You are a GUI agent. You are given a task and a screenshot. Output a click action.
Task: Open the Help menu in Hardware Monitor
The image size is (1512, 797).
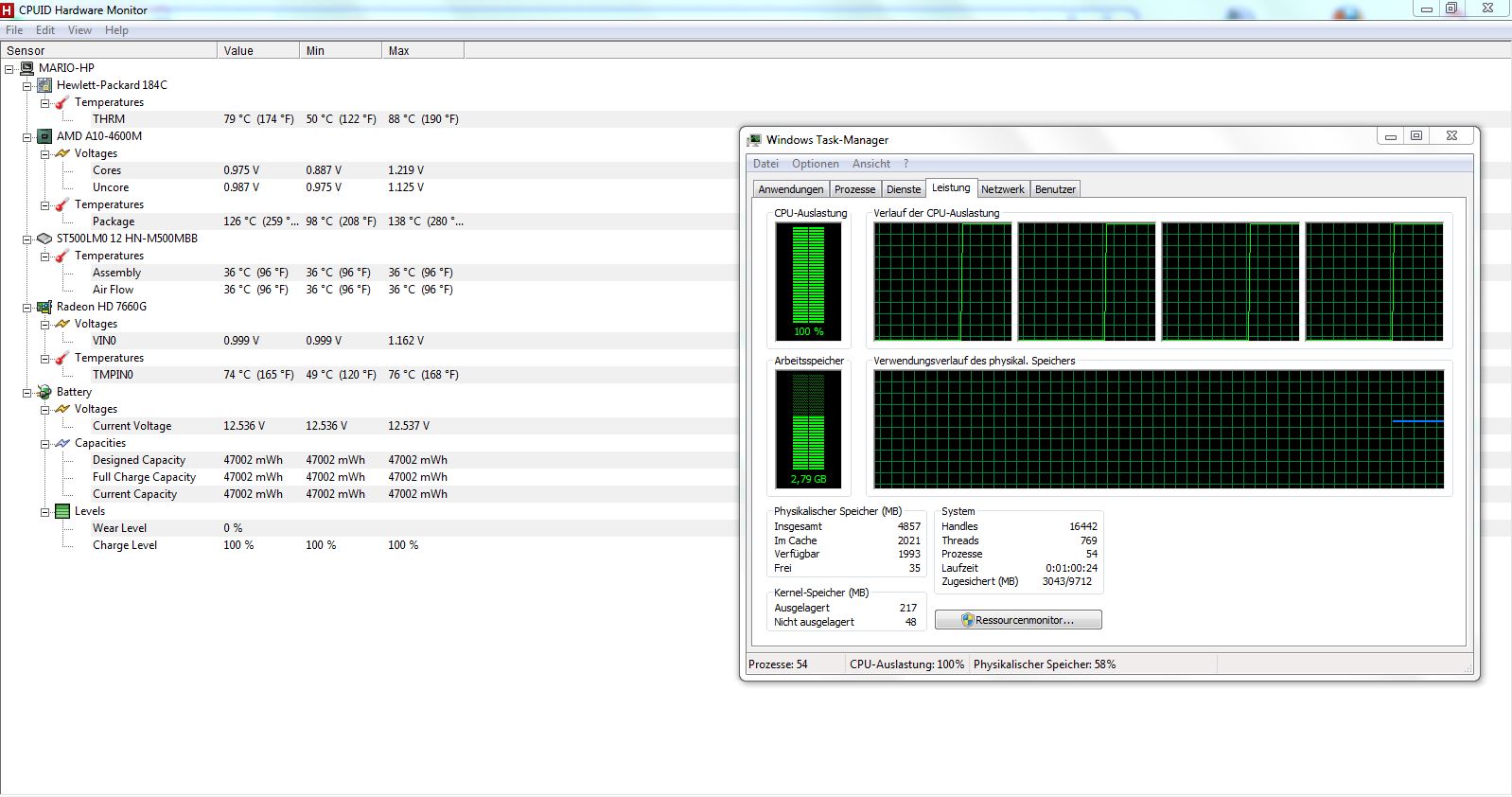116,30
